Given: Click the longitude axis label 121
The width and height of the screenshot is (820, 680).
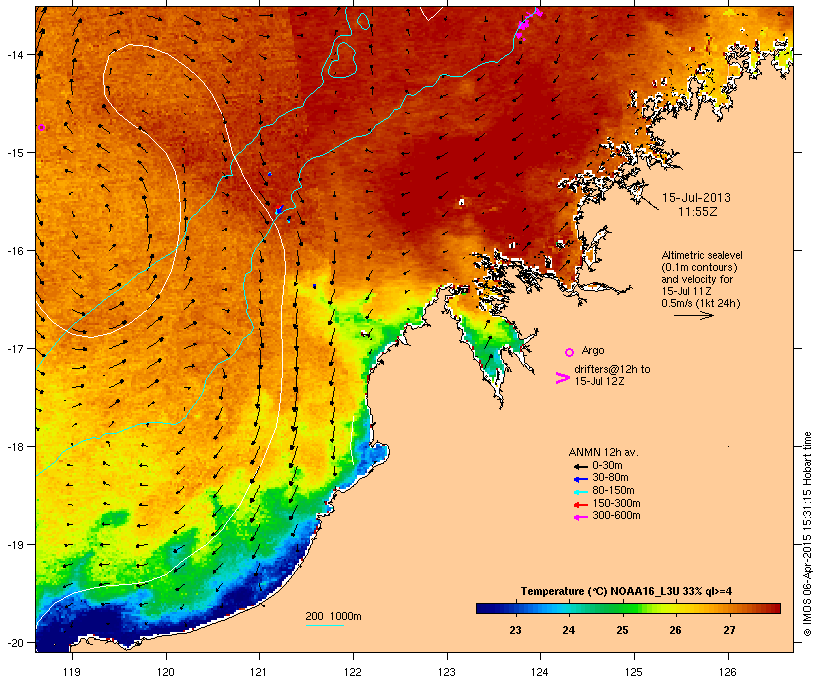Looking at the screenshot, I should point(259,672).
